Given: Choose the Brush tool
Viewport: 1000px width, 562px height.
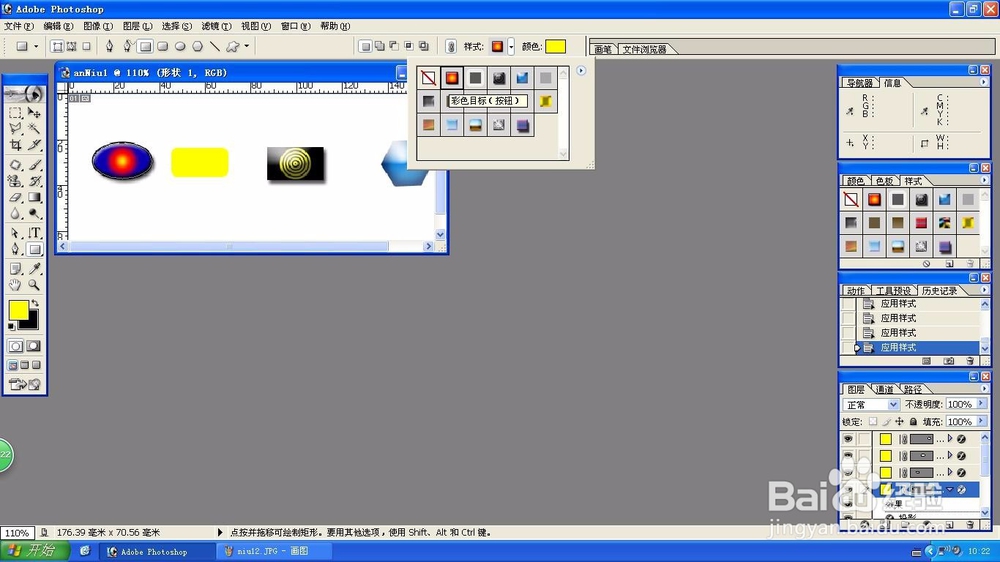Looking at the screenshot, I should coord(34,165).
